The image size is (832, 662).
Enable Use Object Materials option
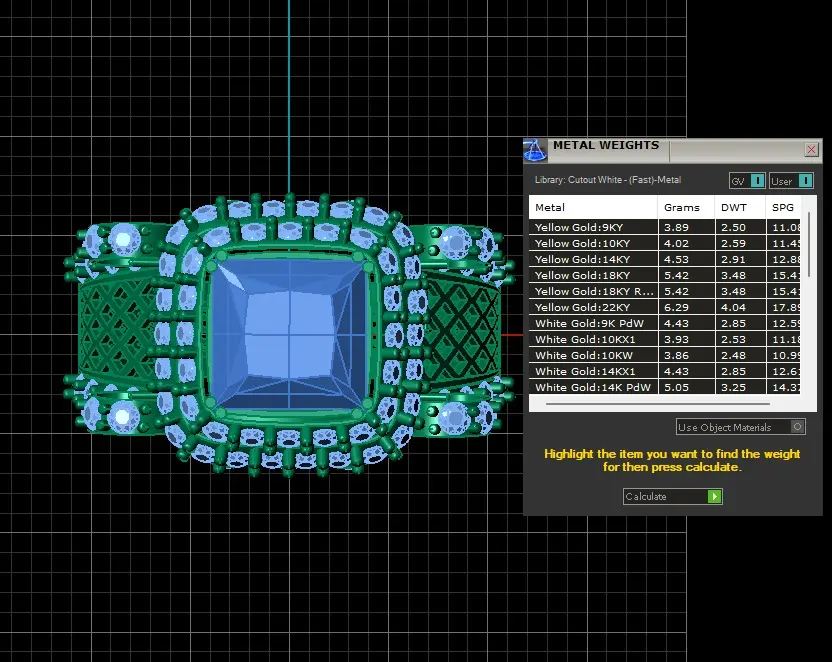741,427
